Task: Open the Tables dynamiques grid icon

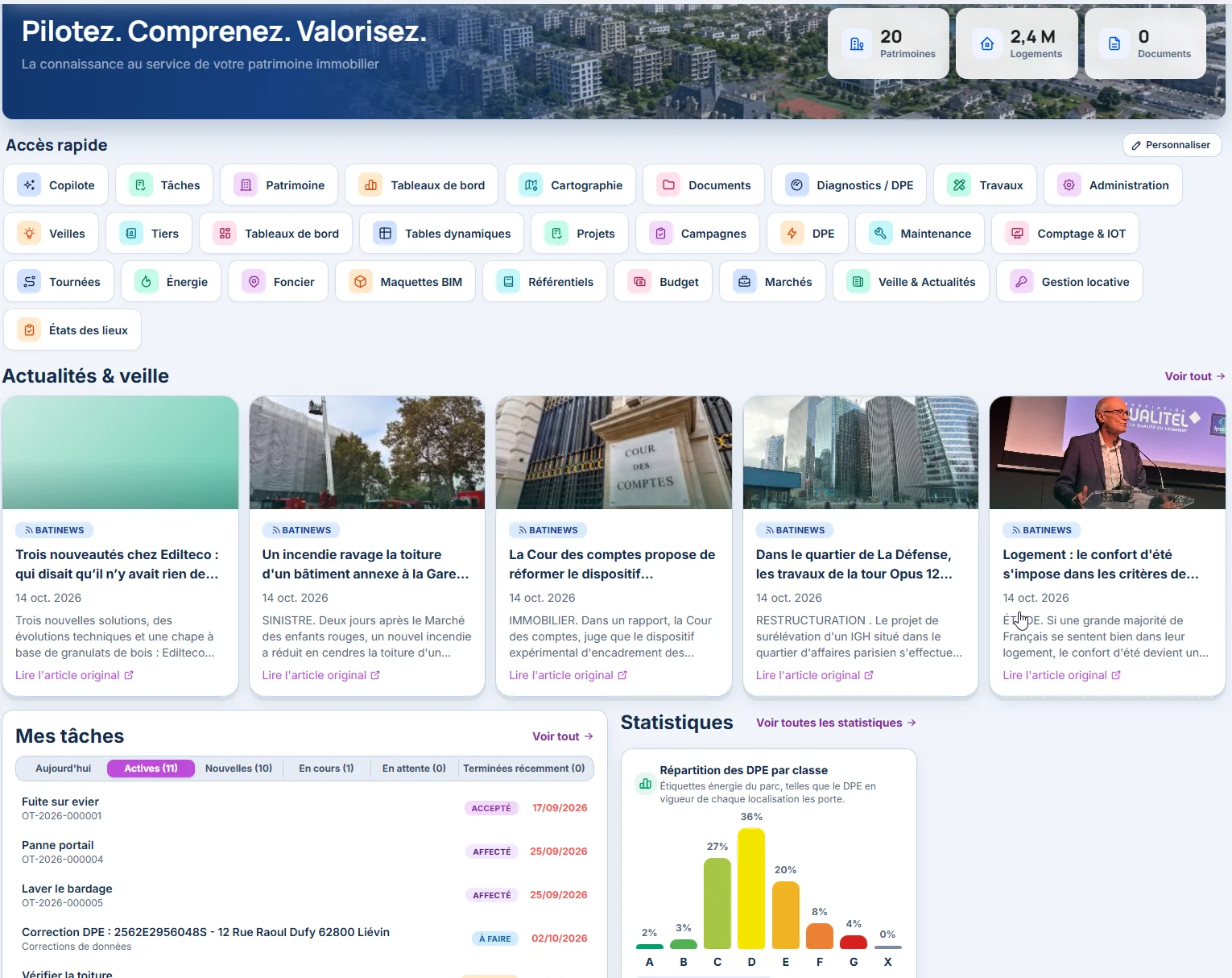Action: pos(385,234)
